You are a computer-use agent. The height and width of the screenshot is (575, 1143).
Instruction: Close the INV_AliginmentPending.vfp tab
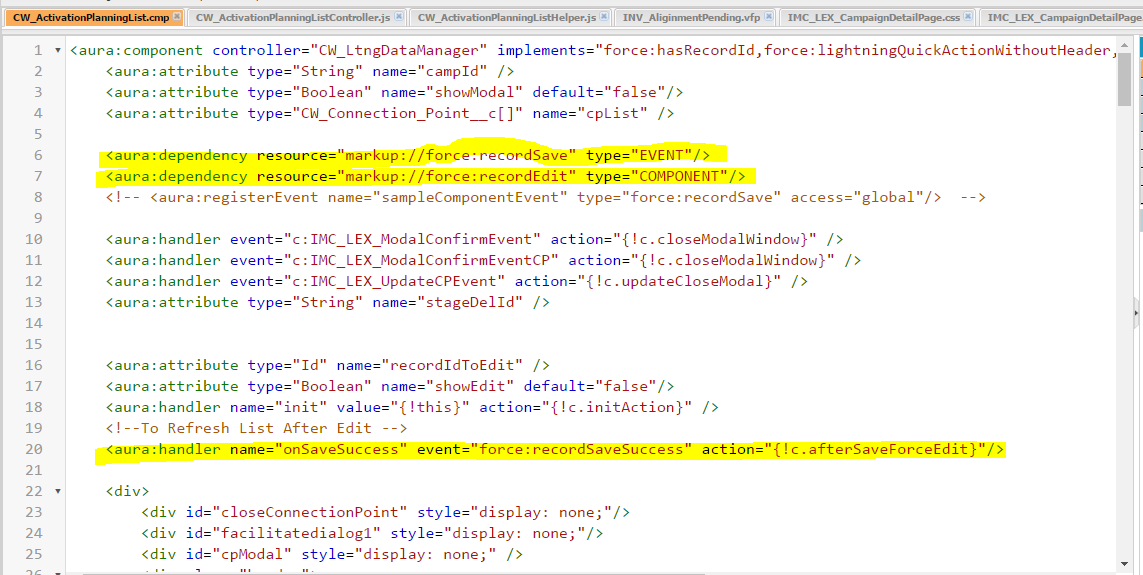pyautogui.click(x=769, y=16)
